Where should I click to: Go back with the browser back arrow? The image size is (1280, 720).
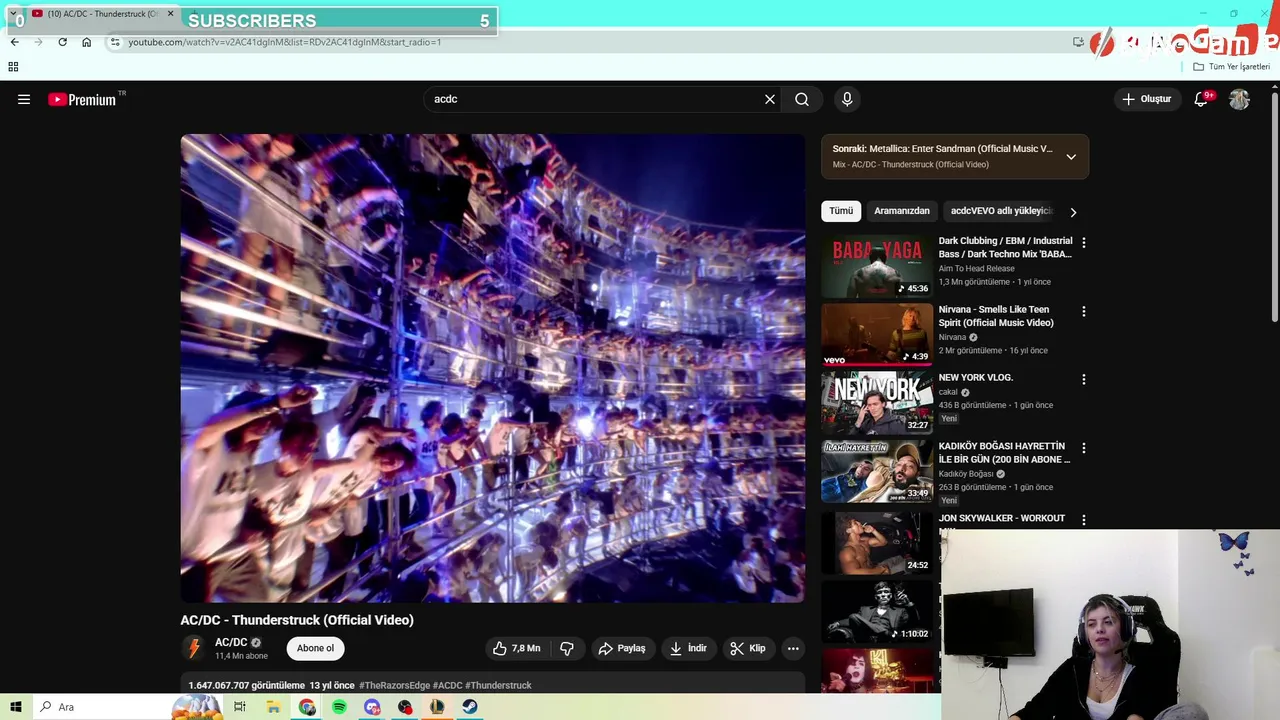pyautogui.click(x=14, y=42)
